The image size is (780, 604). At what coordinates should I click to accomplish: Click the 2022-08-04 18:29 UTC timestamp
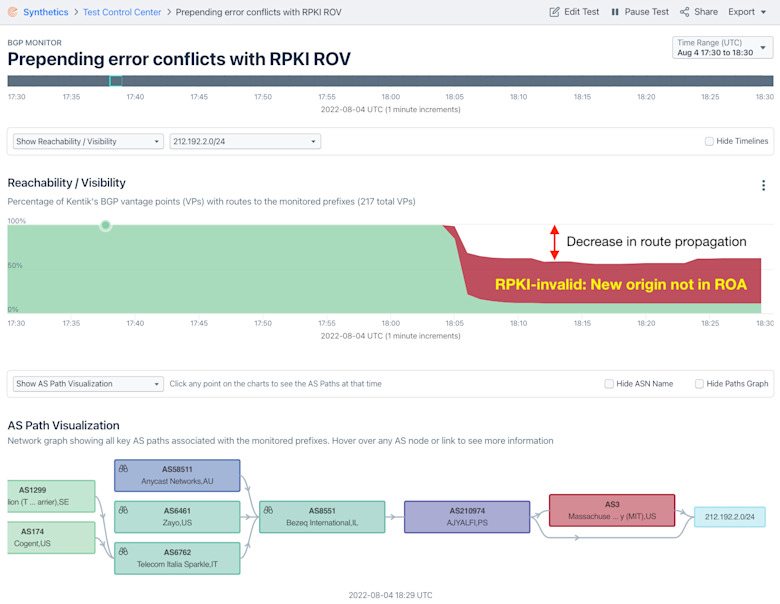[x=390, y=595]
